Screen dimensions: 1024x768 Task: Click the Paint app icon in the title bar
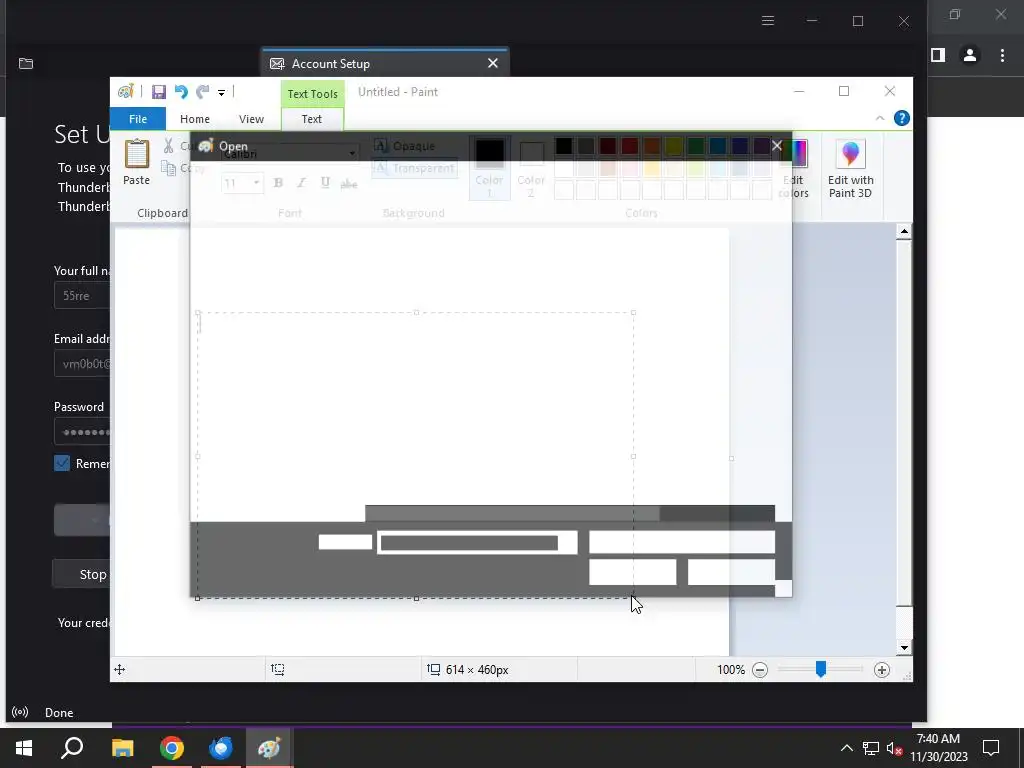(x=126, y=91)
